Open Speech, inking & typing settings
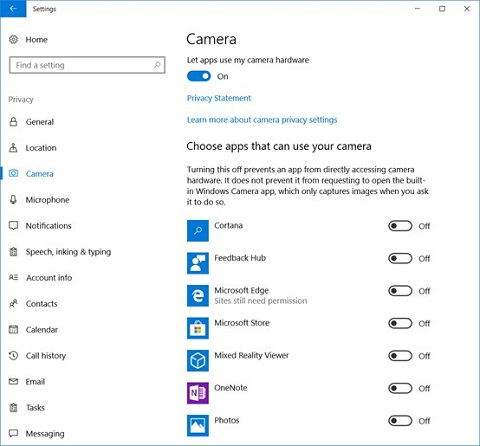The width and height of the screenshot is (480, 446). tap(68, 252)
